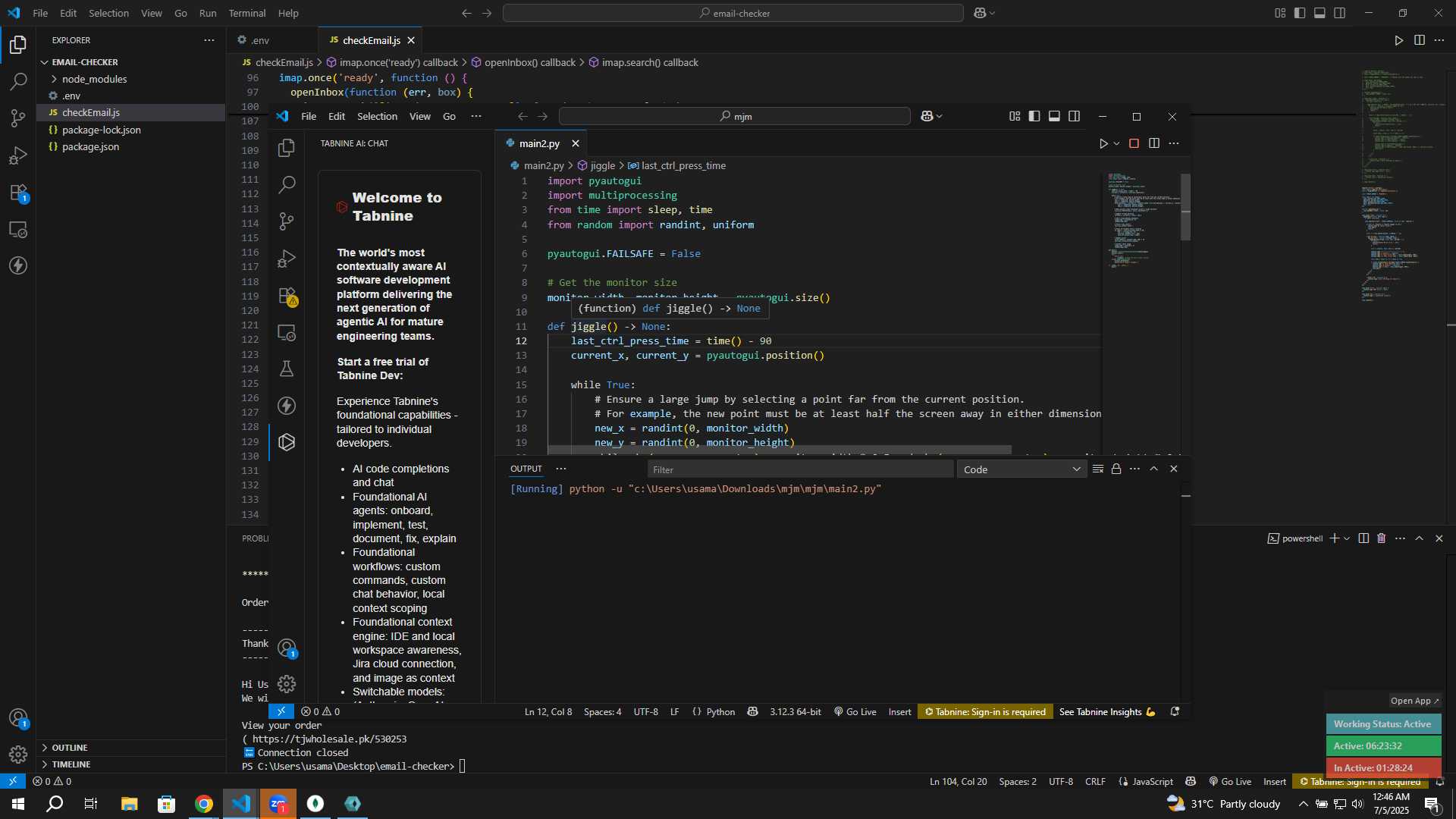Expand the node_modules folder
1456x819 pixels.
[x=94, y=79]
